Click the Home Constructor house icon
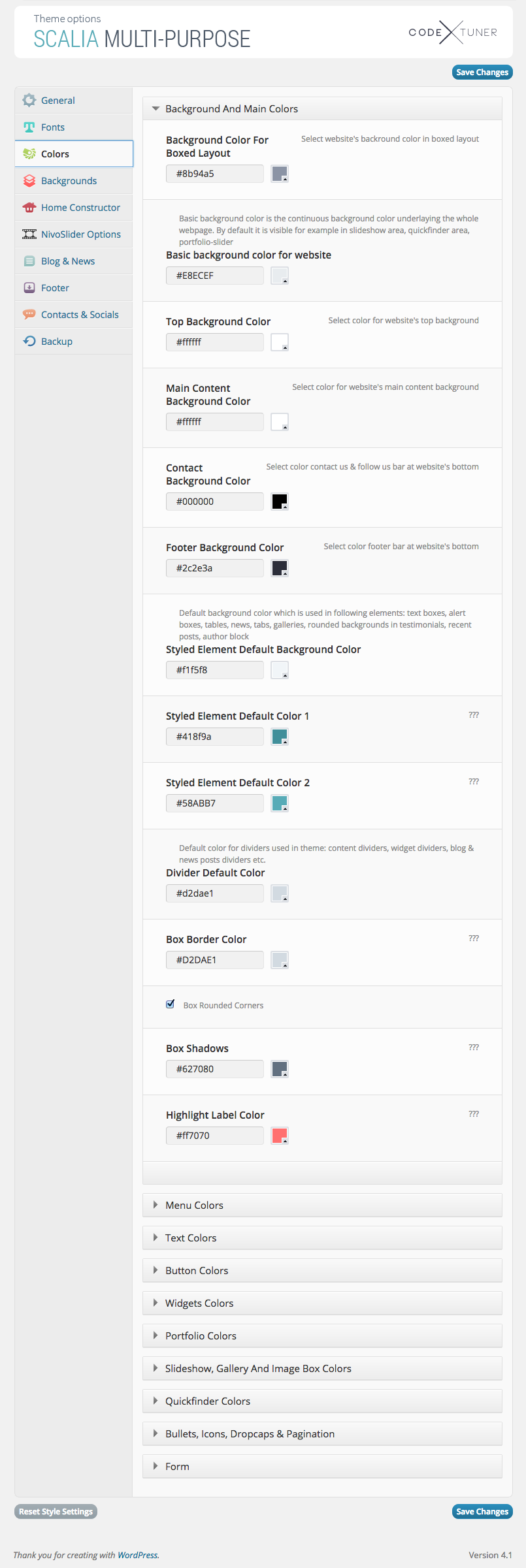 29,208
